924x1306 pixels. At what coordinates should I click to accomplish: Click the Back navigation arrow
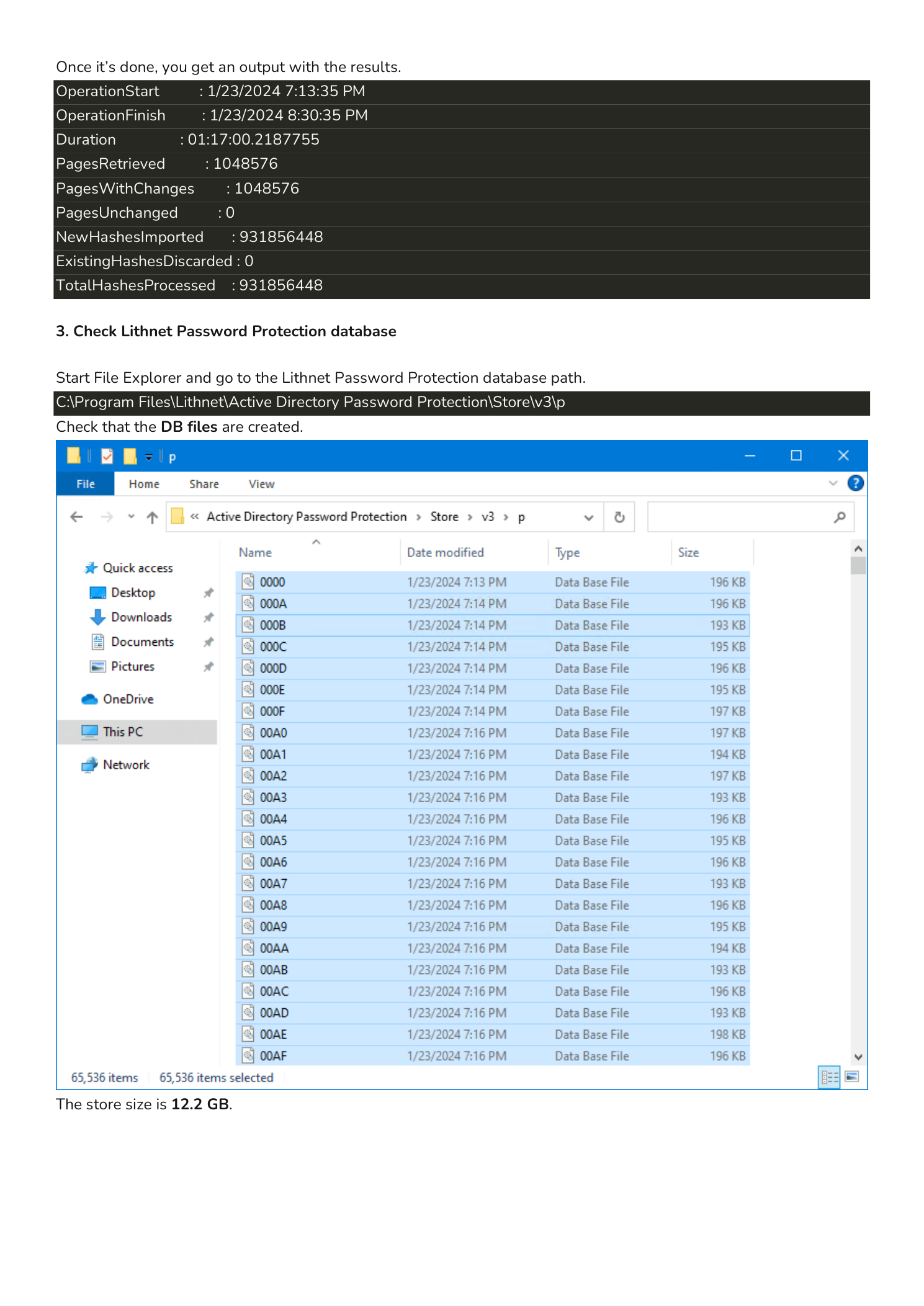76,517
